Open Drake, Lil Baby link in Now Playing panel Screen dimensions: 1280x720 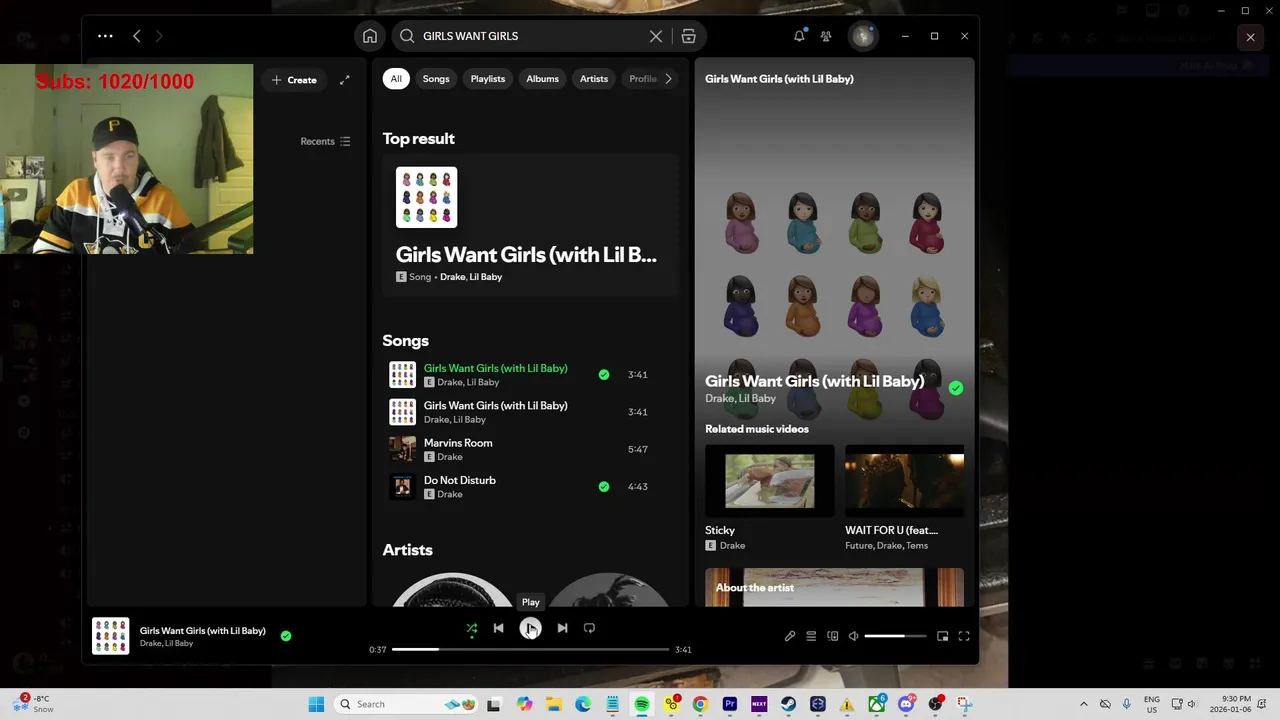pos(740,398)
